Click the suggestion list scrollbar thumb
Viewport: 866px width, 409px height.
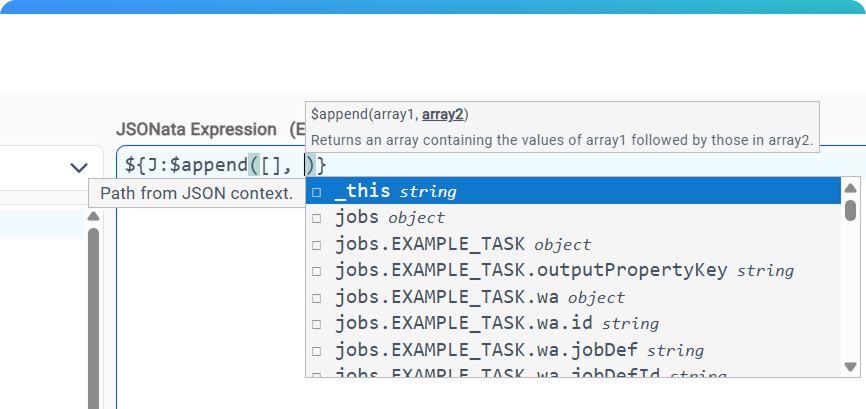[x=851, y=210]
